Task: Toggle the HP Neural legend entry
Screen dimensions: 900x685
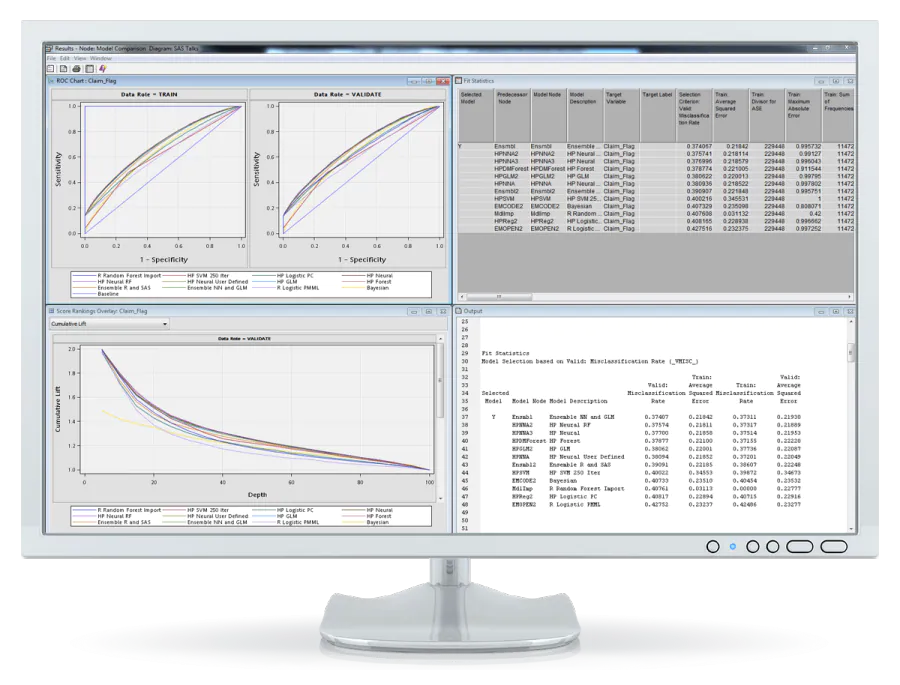Action: click(378, 276)
